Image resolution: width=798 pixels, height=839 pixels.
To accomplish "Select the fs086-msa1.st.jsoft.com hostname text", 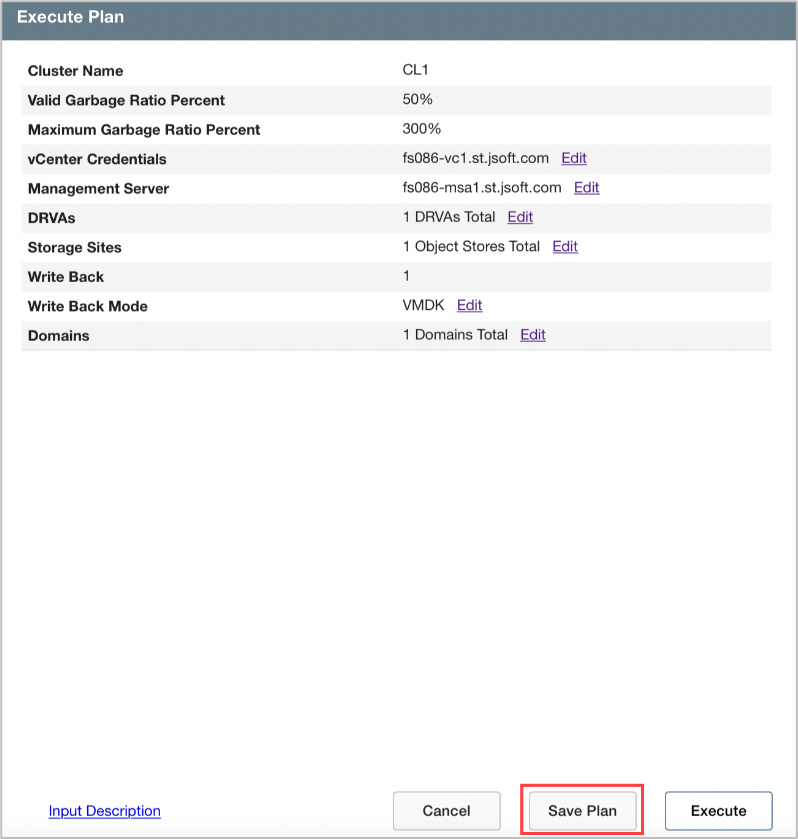I will [x=481, y=187].
